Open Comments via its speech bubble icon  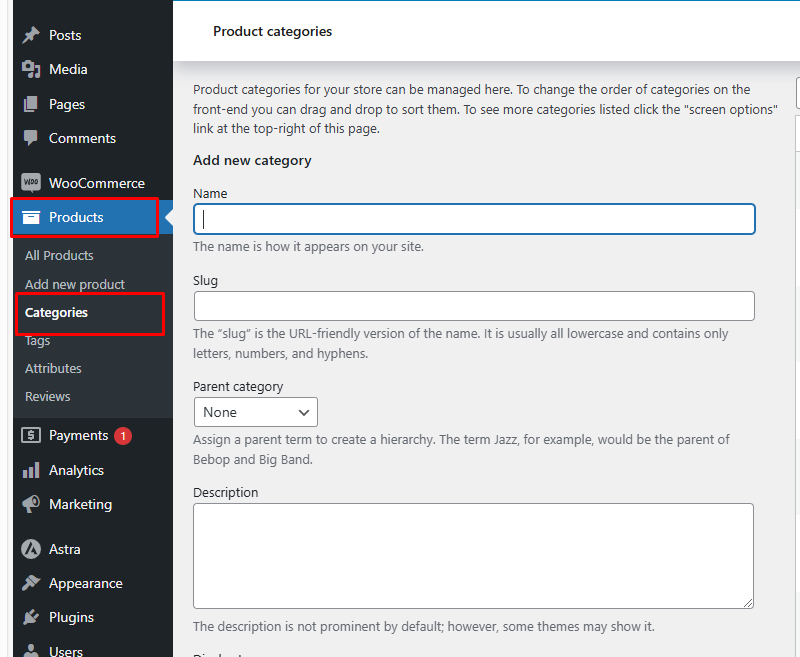pos(30,138)
